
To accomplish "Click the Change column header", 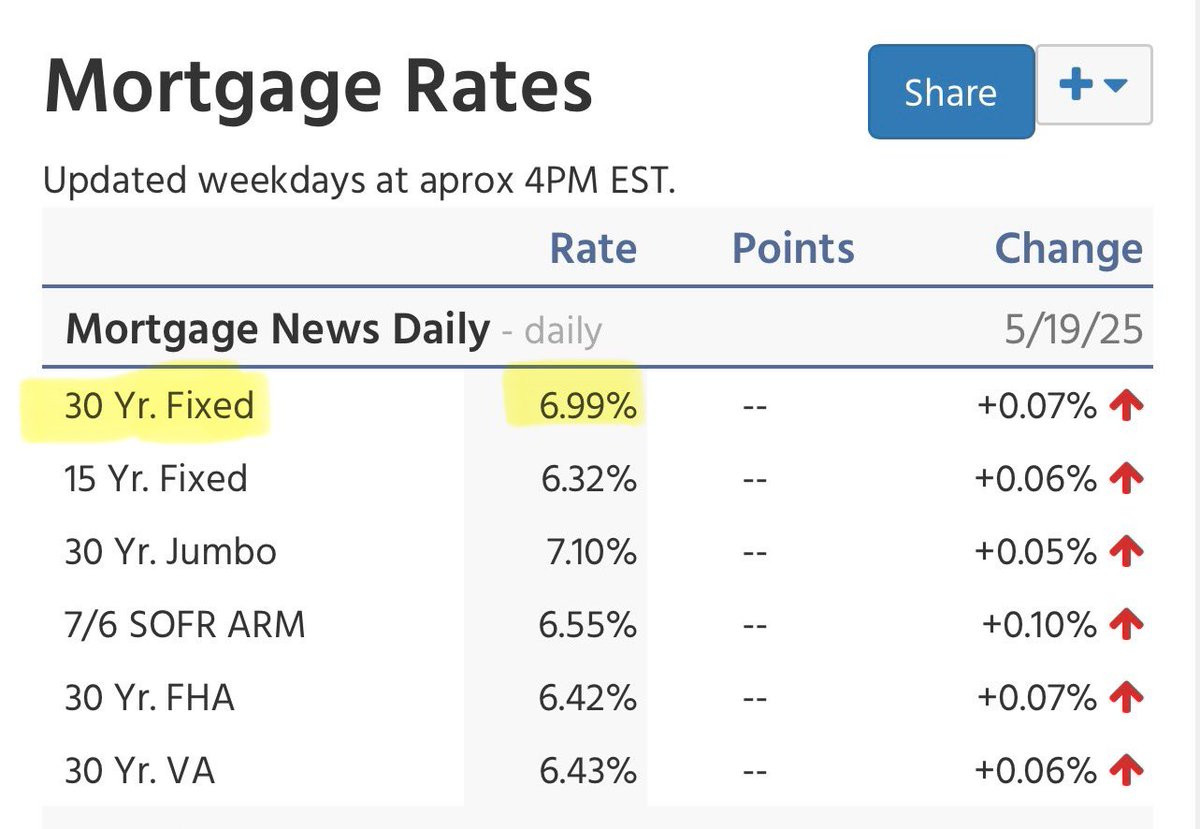I will 1068,248.
